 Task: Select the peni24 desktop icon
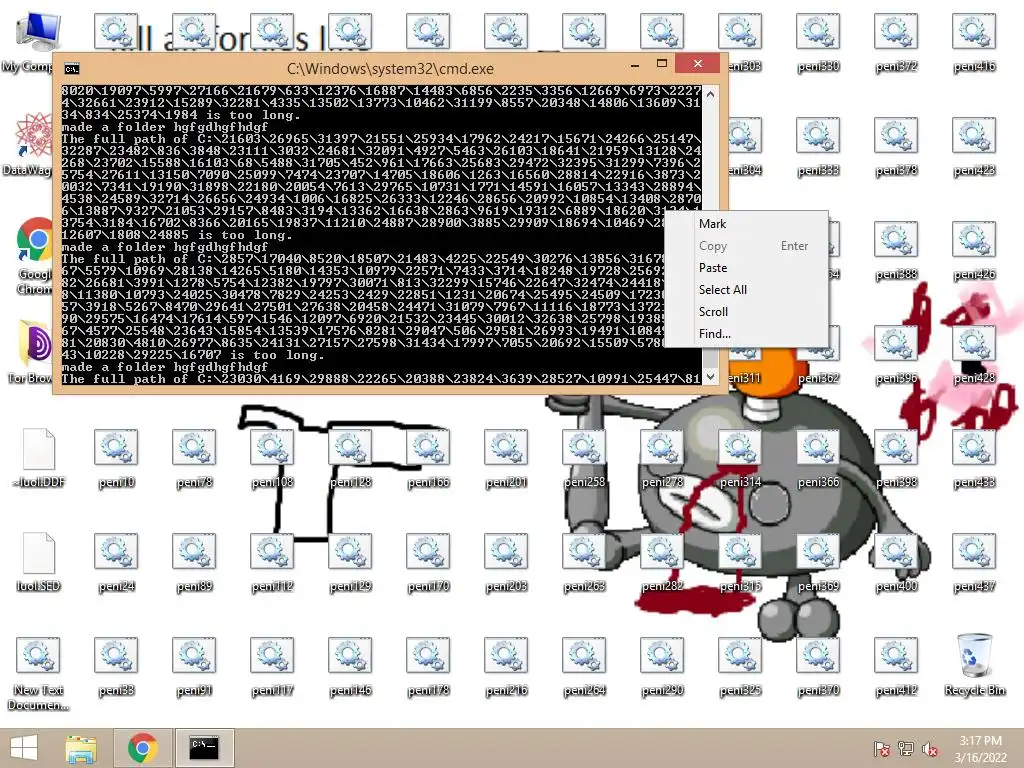(116, 562)
